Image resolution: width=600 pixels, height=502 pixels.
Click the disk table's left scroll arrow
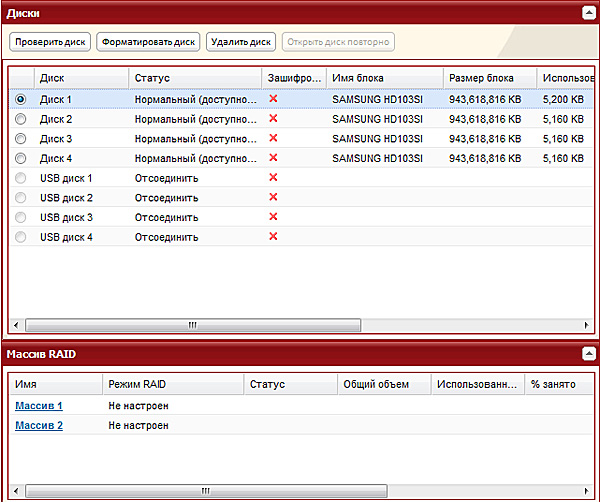point(15,325)
